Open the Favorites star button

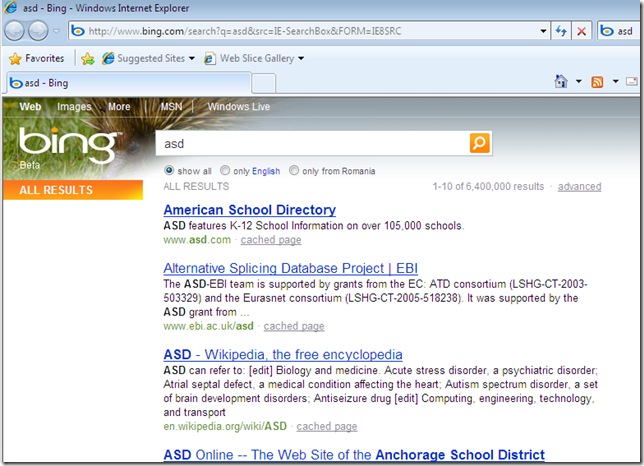click(37, 58)
